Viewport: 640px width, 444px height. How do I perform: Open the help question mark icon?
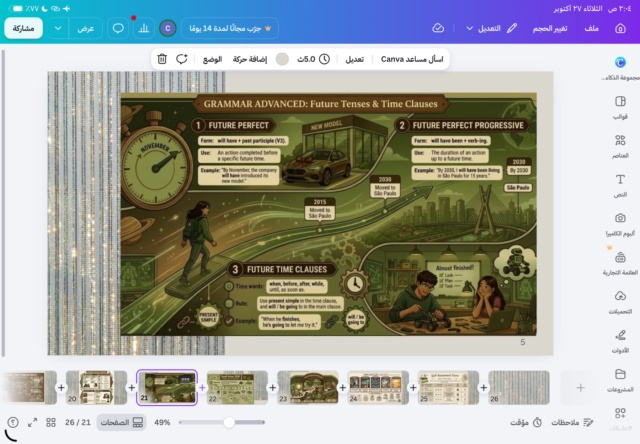(13, 422)
